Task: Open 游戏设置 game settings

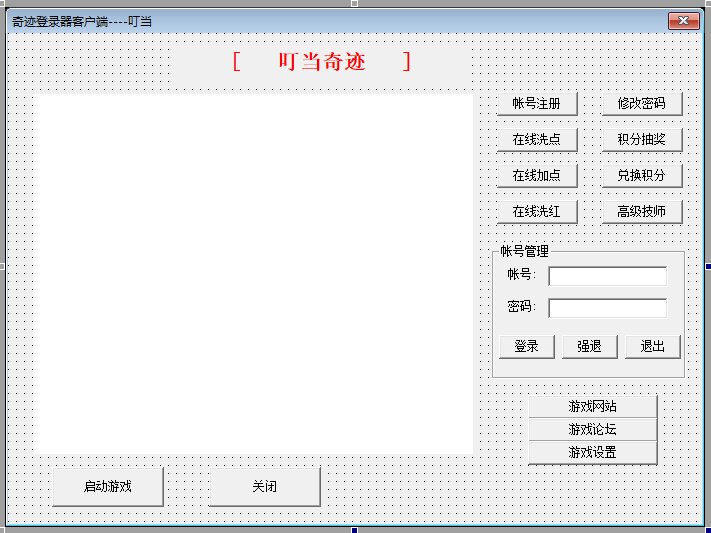Action: pos(592,452)
